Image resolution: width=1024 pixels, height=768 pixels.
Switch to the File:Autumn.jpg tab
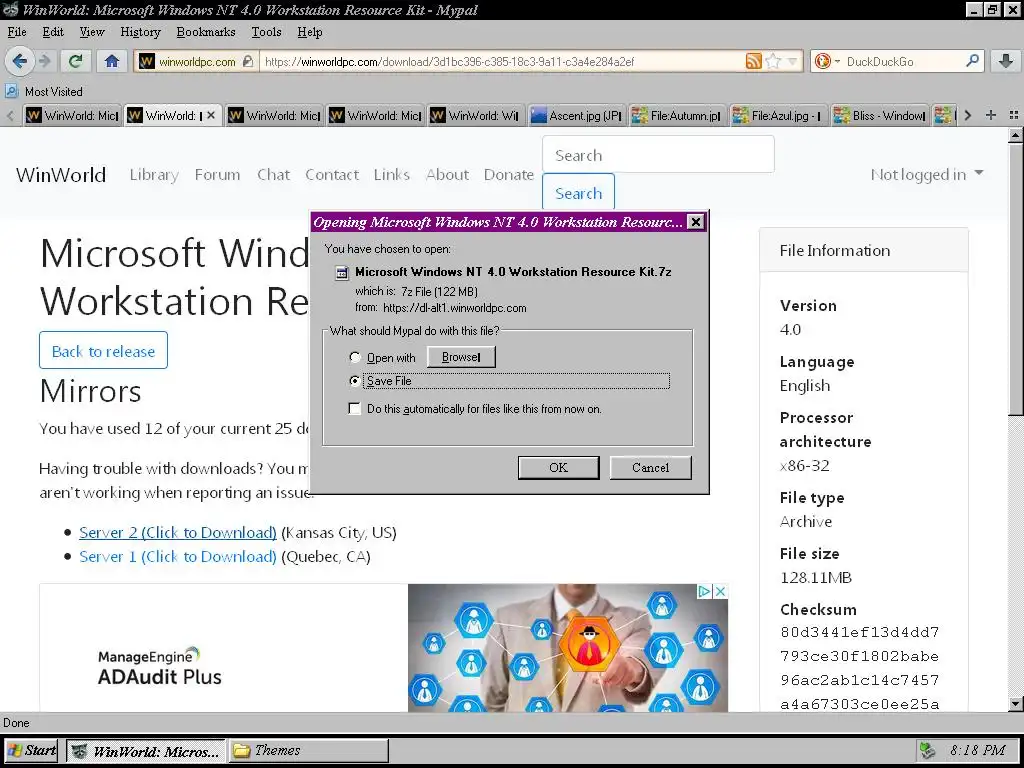tap(677, 116)
